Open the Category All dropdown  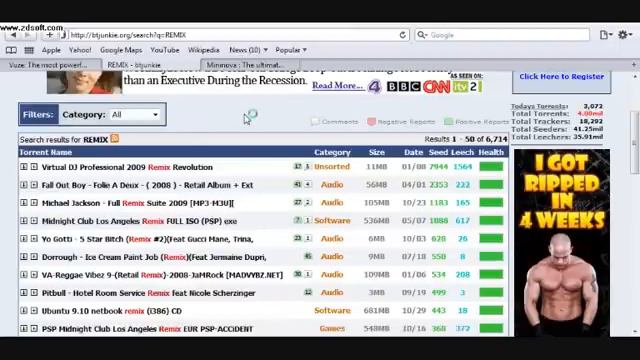135,115
